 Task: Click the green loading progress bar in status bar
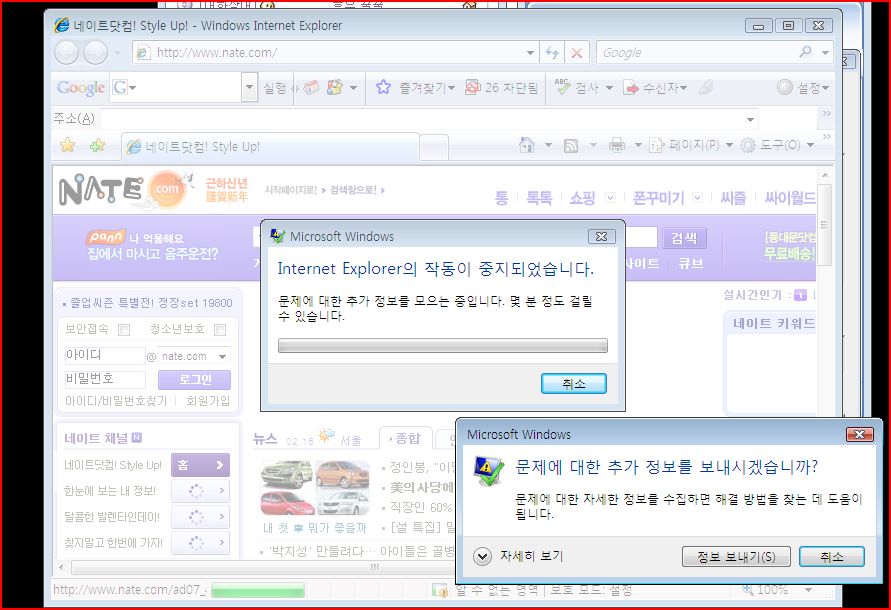pyautogui.click(x=257, y=591)
